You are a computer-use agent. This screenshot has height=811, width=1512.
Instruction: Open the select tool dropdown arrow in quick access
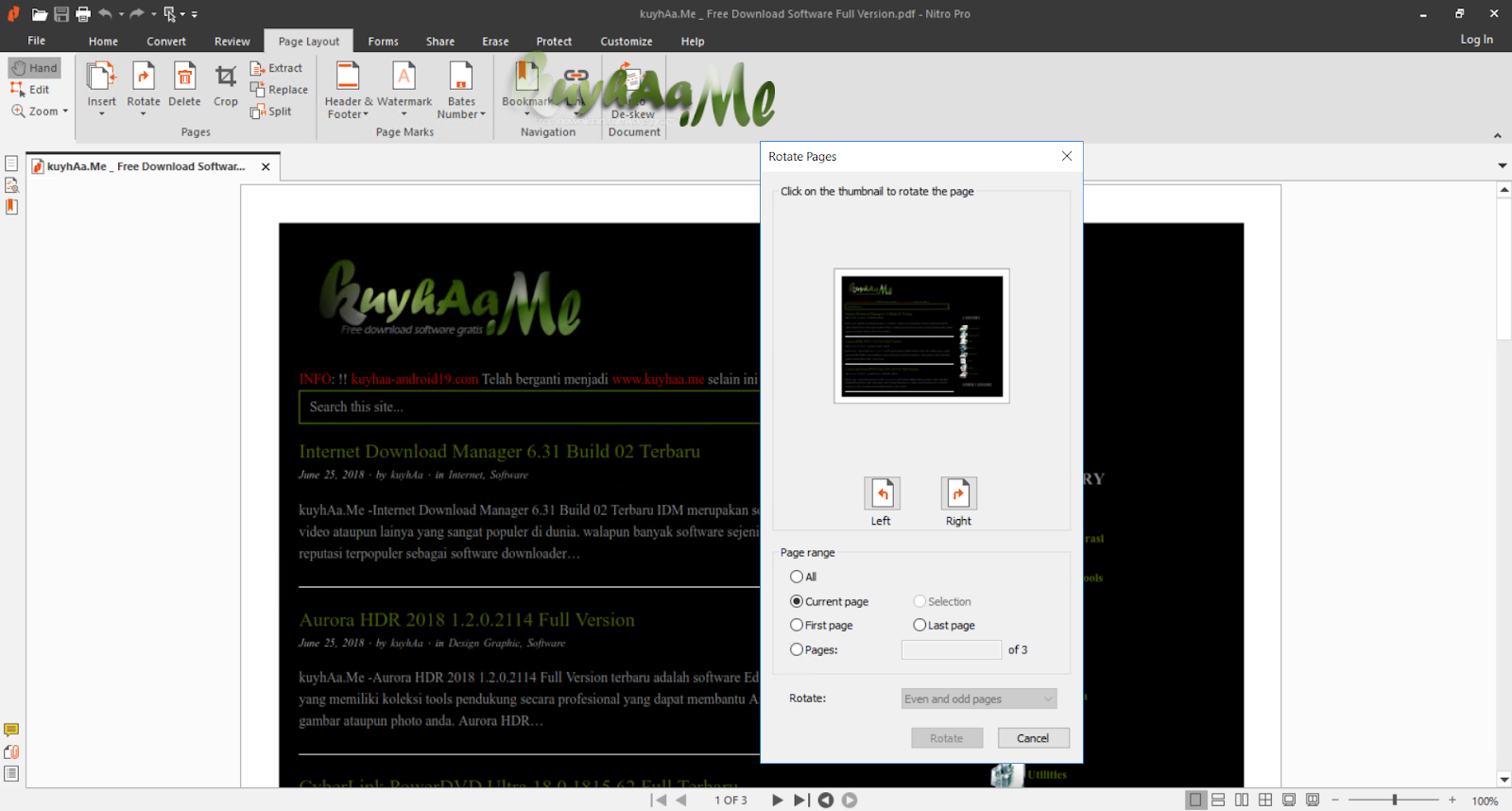point(182,14)
